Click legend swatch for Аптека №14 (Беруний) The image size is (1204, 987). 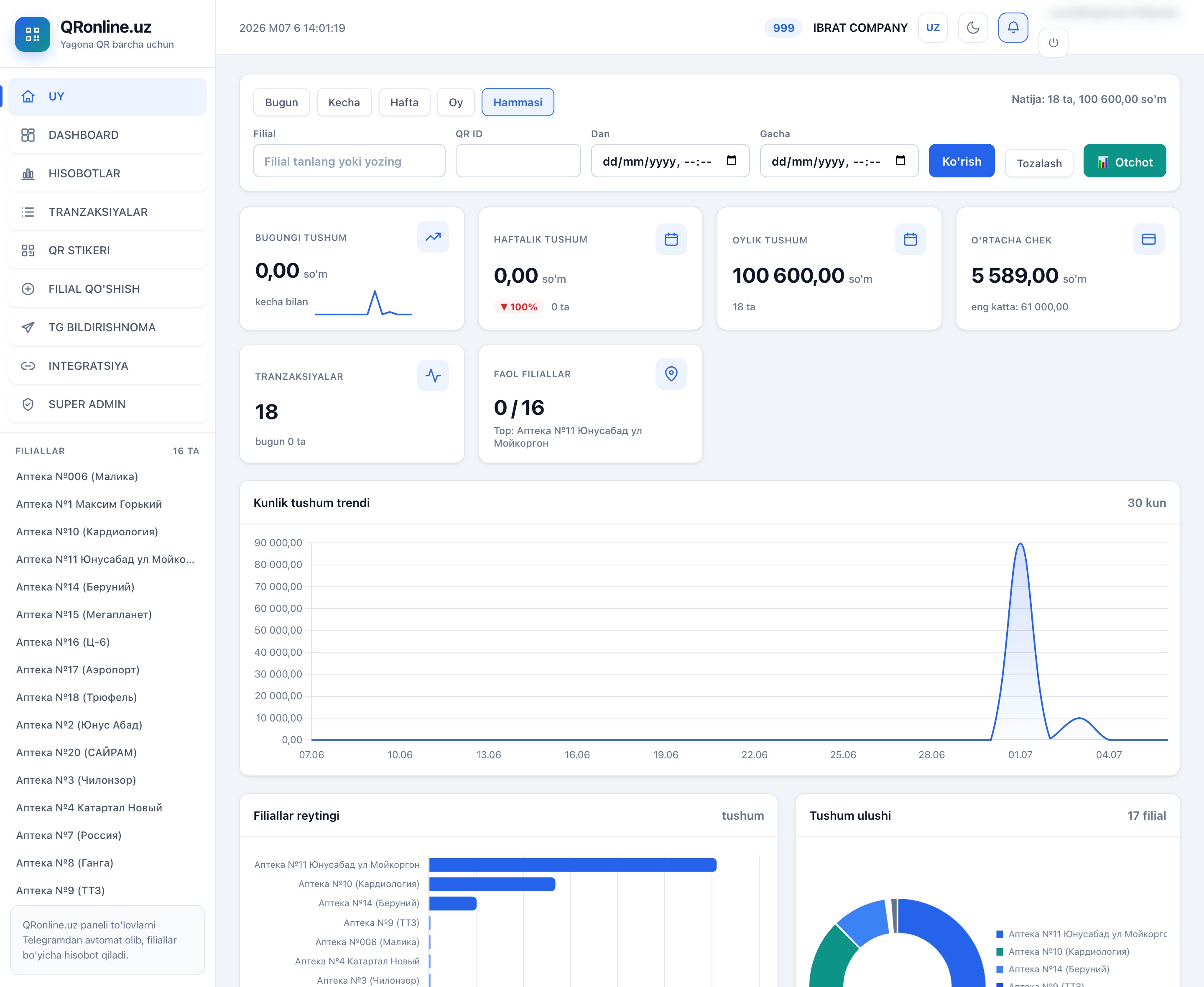(x=1000, y=969)
